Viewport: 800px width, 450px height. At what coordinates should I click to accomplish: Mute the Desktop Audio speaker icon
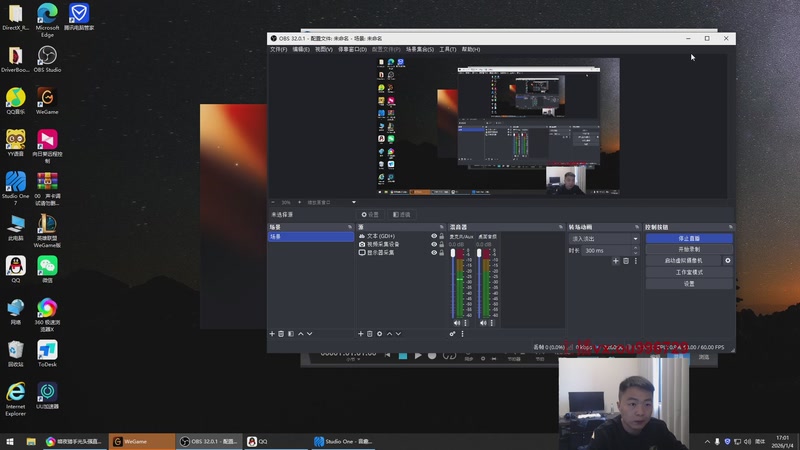point(483,323)
